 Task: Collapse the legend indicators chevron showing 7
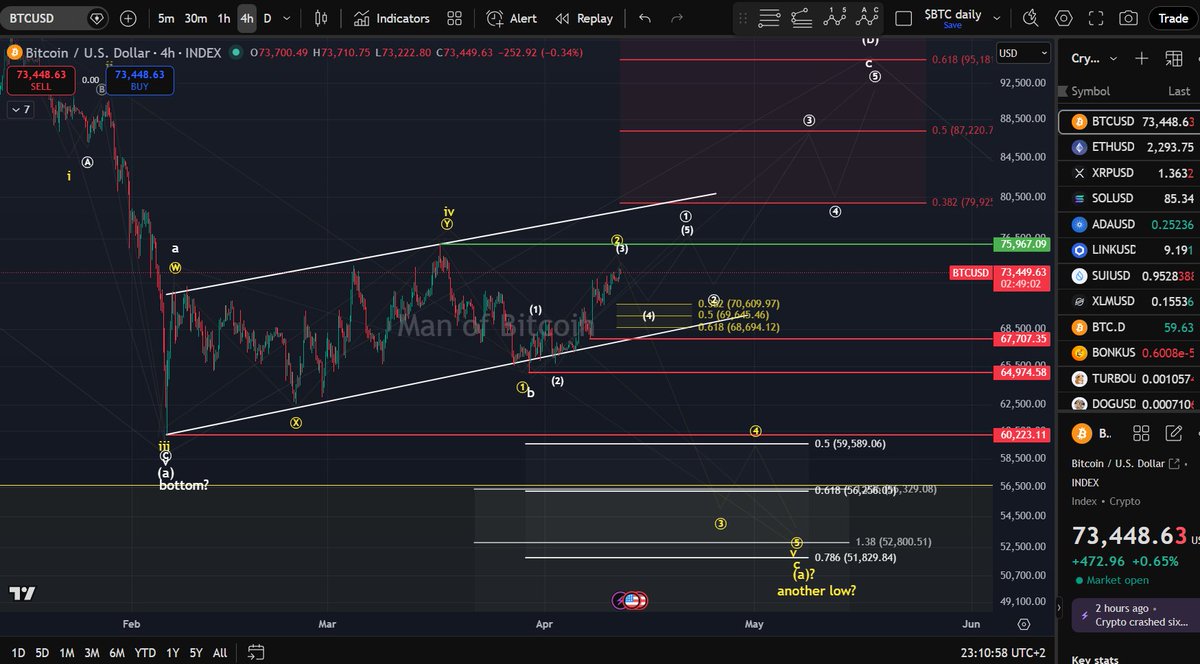pos(20,109)
